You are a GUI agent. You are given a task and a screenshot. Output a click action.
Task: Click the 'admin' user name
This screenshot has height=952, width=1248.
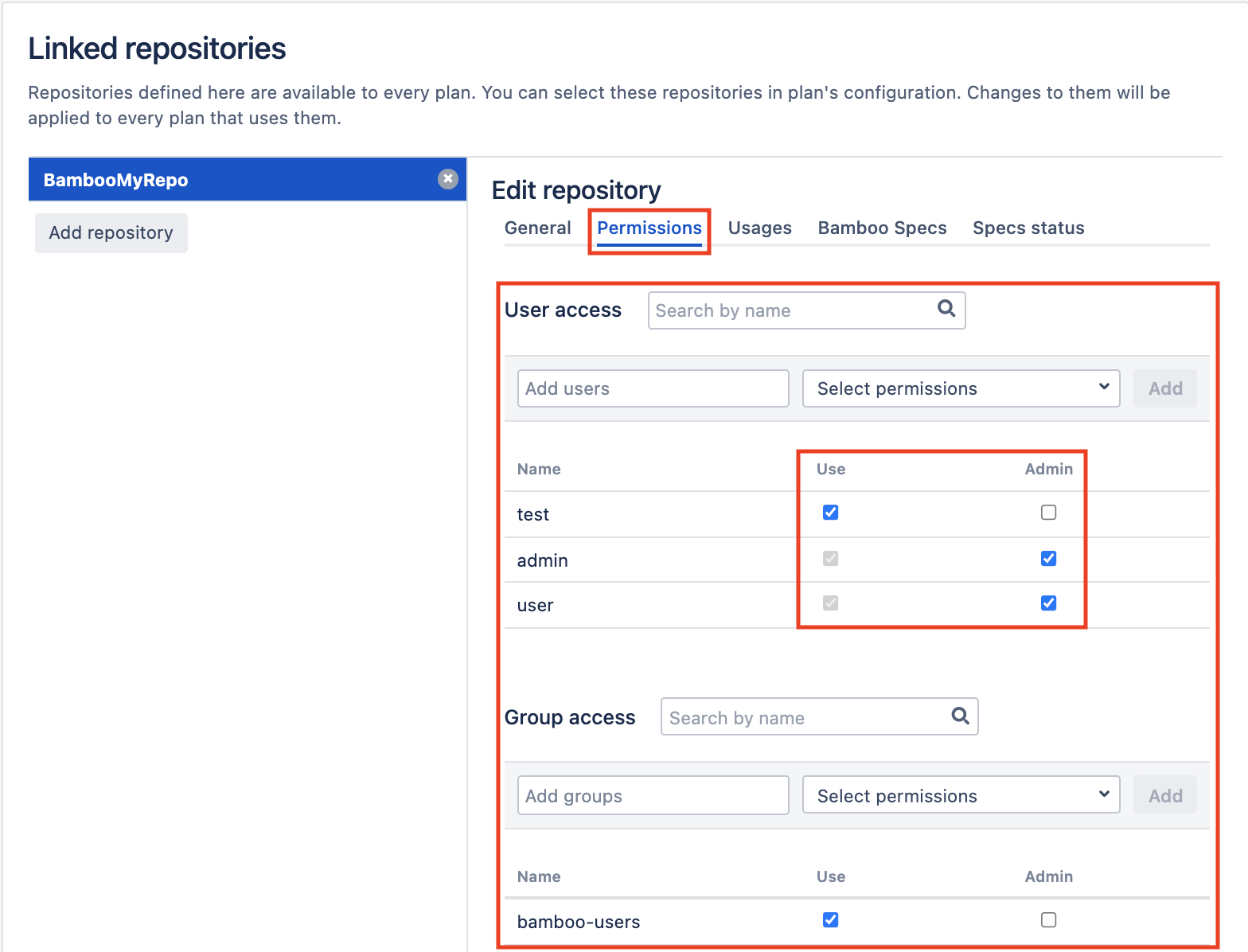(542, 560)
